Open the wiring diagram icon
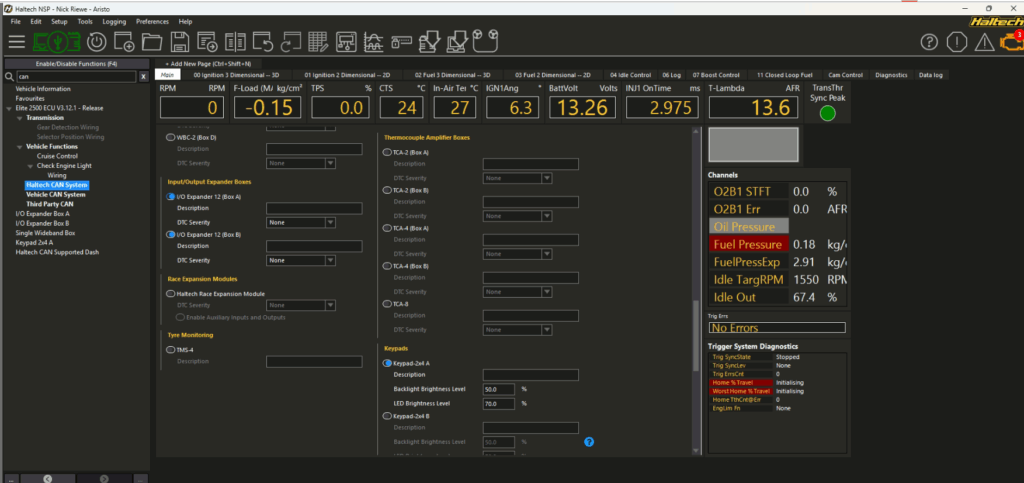This screenshot has width=1024, height=483. (346, 42)
